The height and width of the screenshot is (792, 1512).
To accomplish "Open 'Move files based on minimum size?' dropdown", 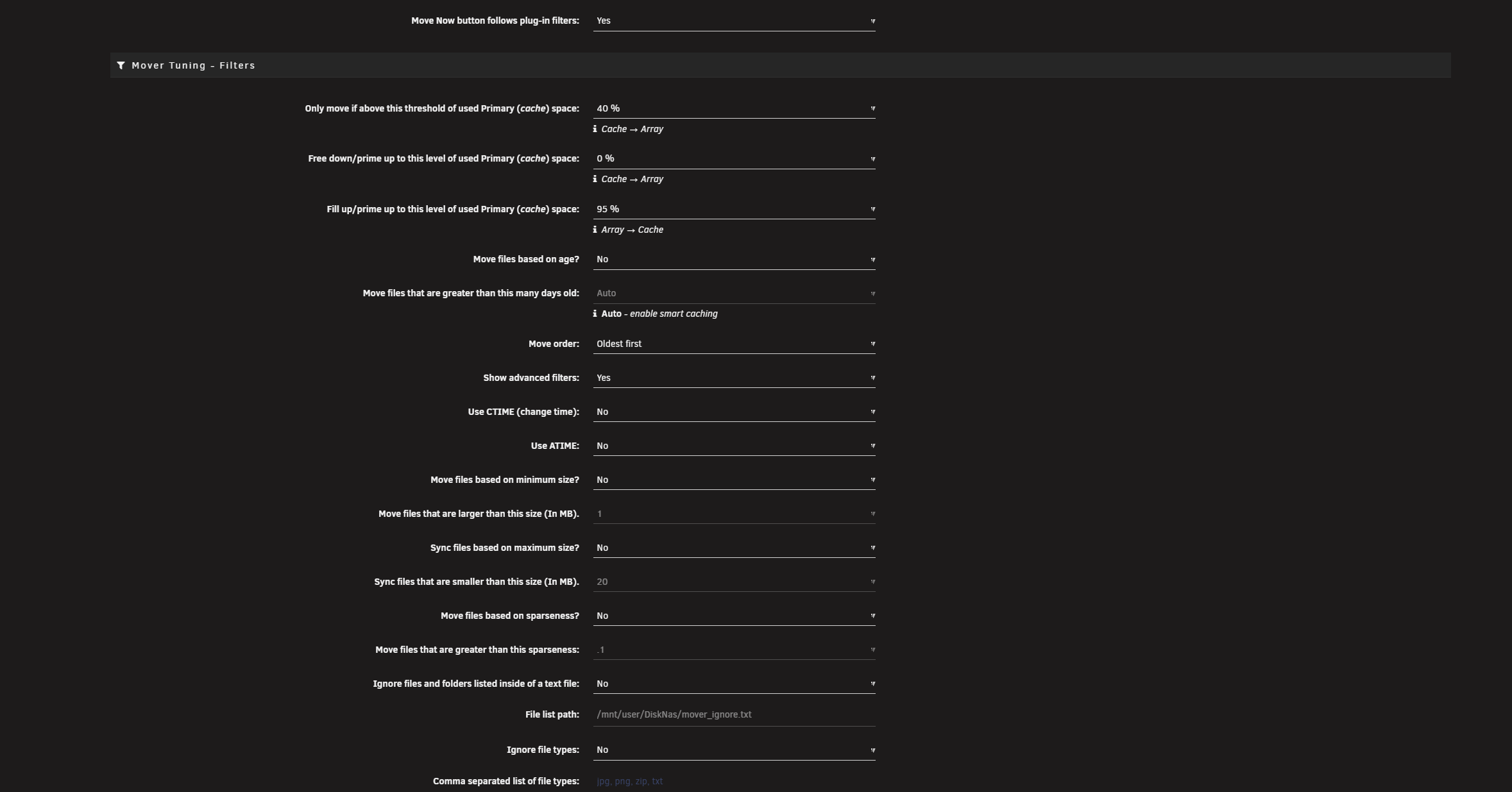I will (x=734, y=480).
